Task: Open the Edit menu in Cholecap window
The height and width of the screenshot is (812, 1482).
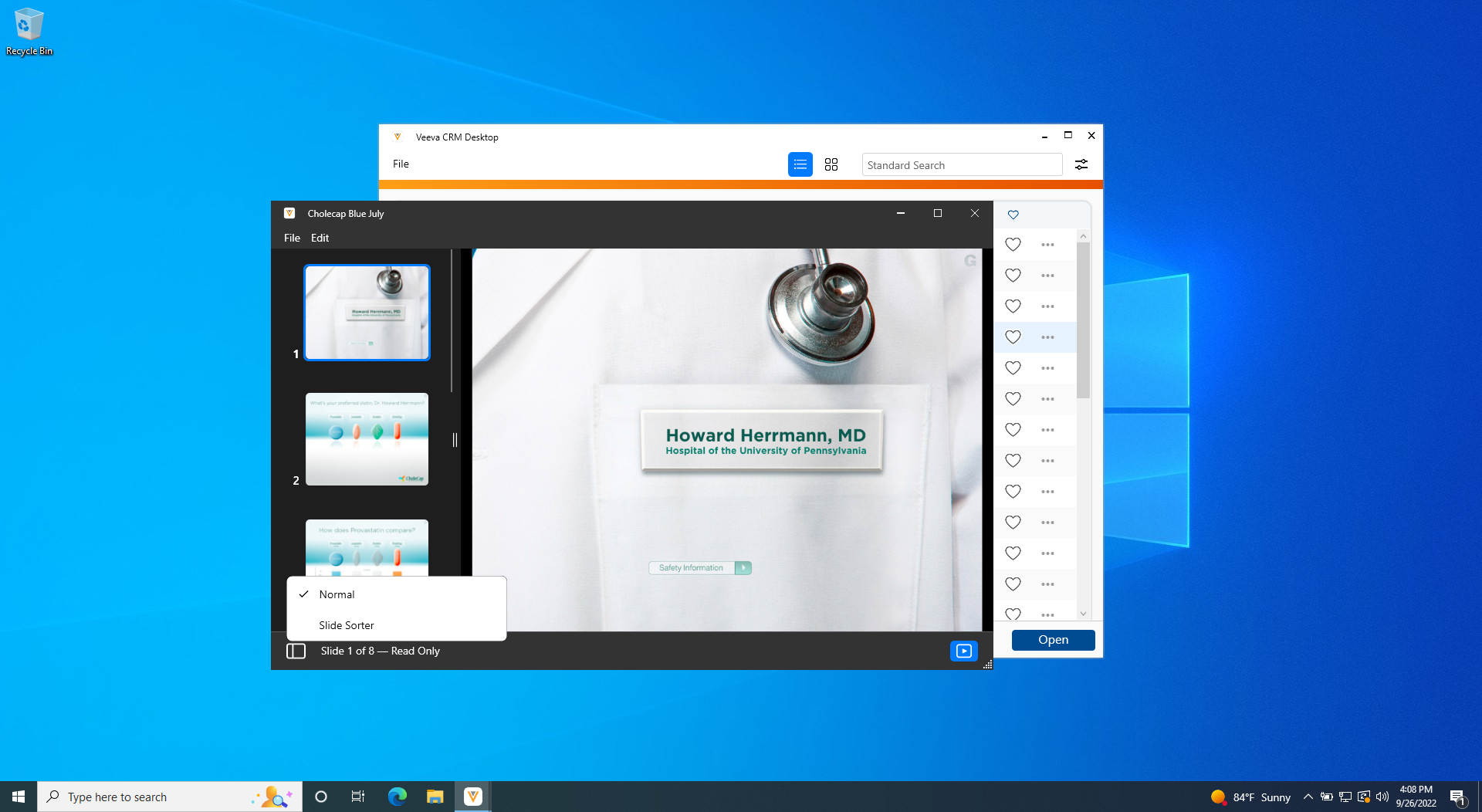Action: coord(320,238)
